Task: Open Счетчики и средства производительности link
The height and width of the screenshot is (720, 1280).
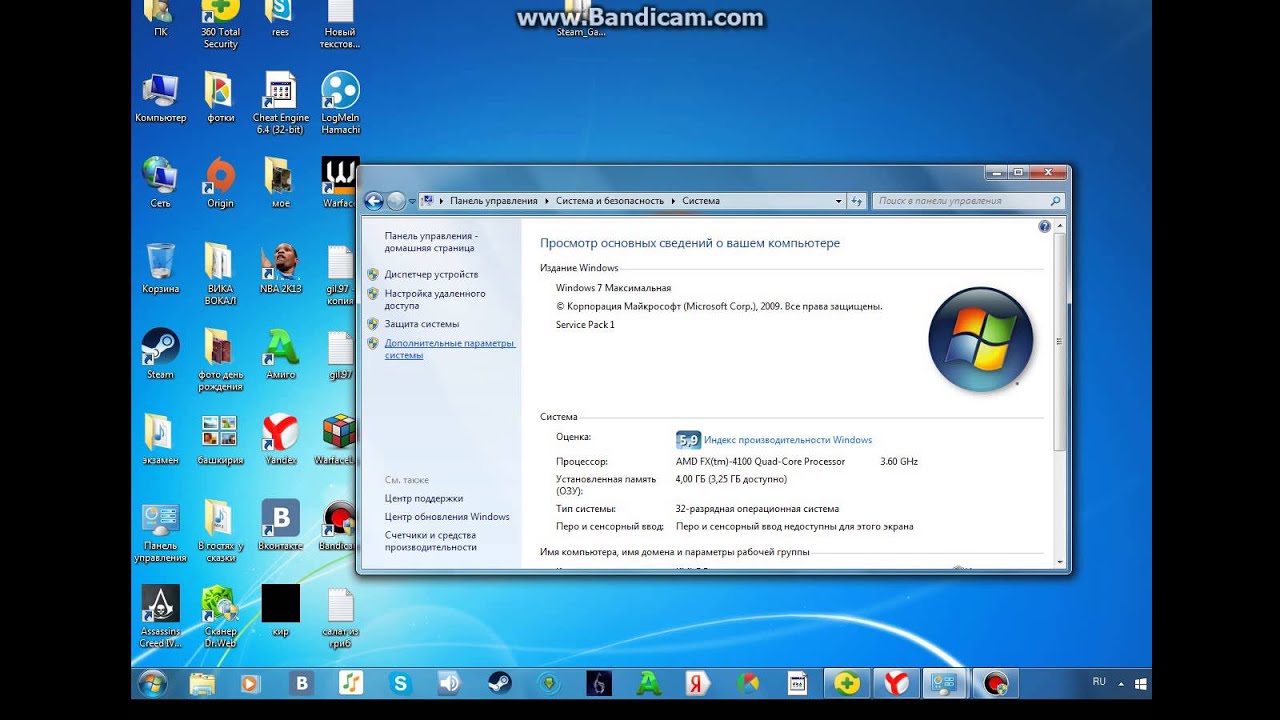Action: point(431,541)
